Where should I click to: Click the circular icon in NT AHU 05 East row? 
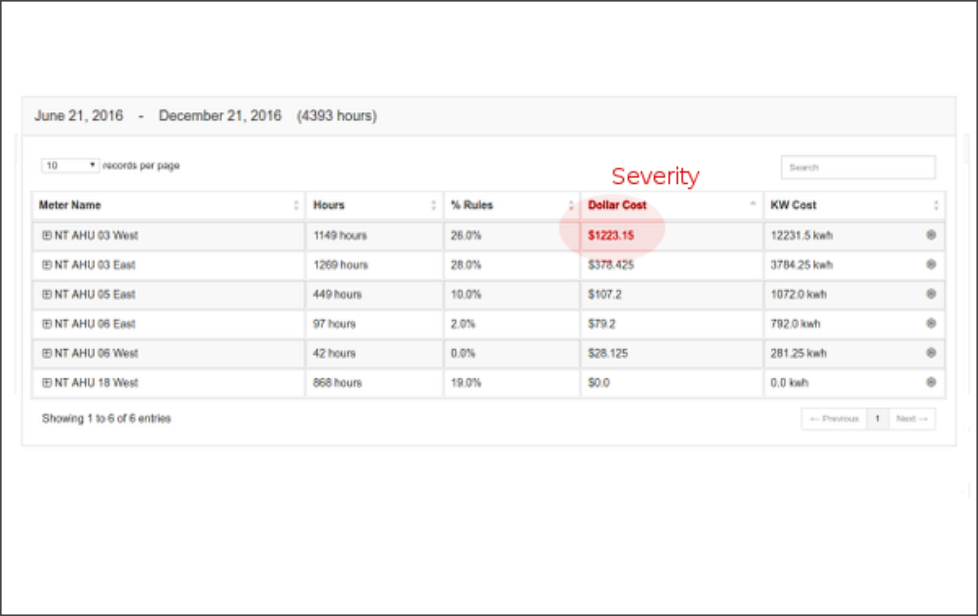tap(931, 294)
